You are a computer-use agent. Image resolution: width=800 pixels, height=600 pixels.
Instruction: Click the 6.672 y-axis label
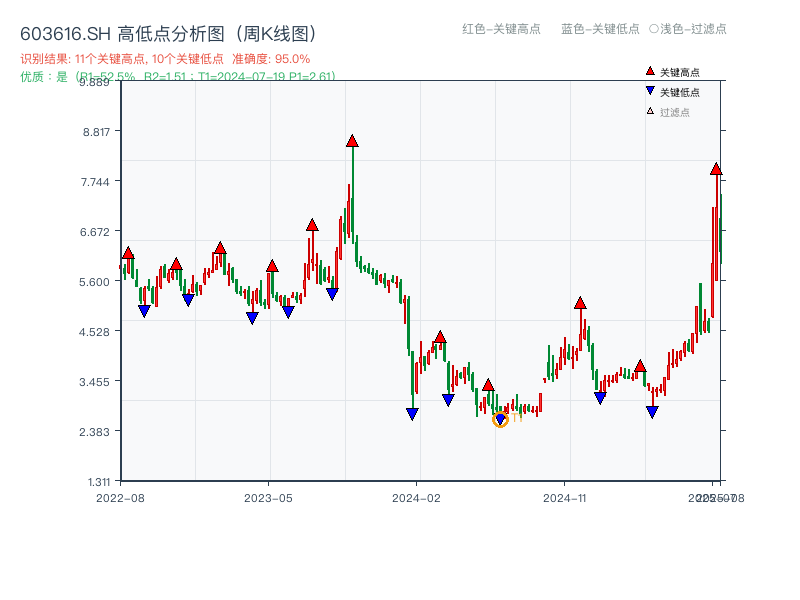(x=94, y=232)
